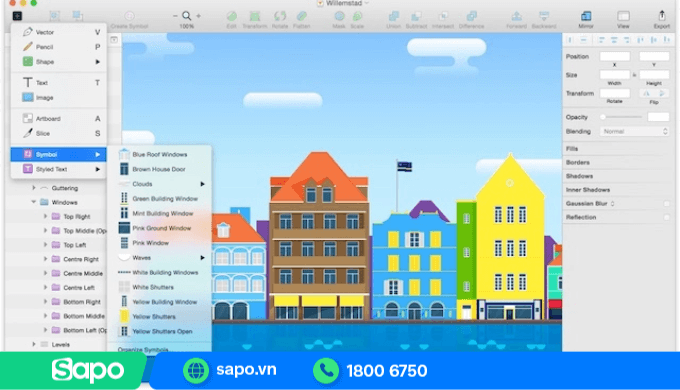The width and height of the screenshot is (680, 390).
Task: Apply the Subtract boolean operation
Action: click(416, 16)
